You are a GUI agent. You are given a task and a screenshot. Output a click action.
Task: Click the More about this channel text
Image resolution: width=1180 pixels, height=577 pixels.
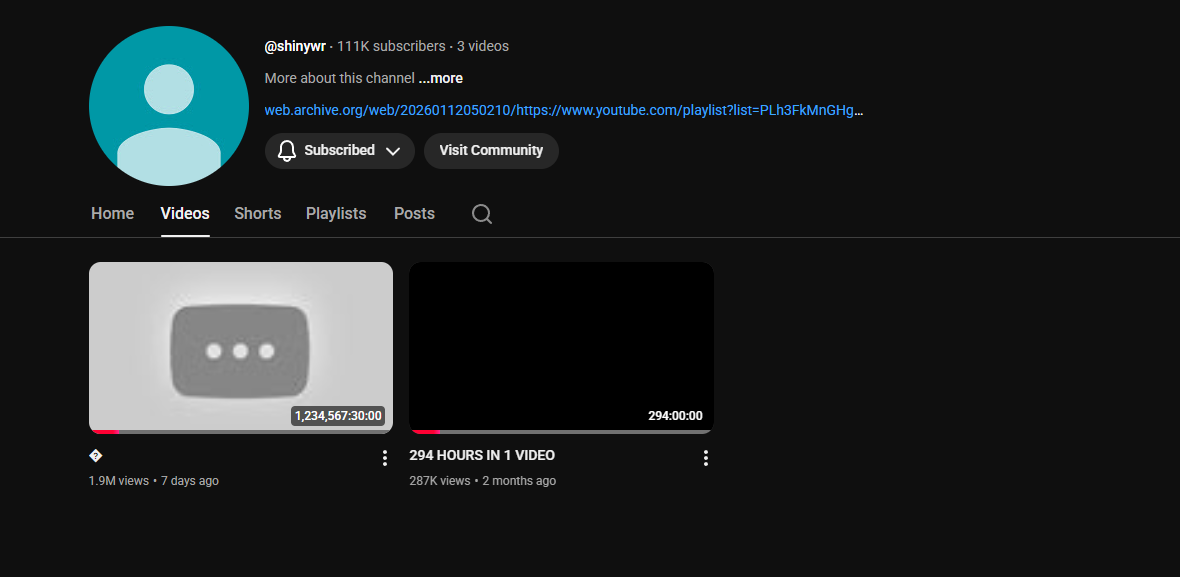point(339,78)
